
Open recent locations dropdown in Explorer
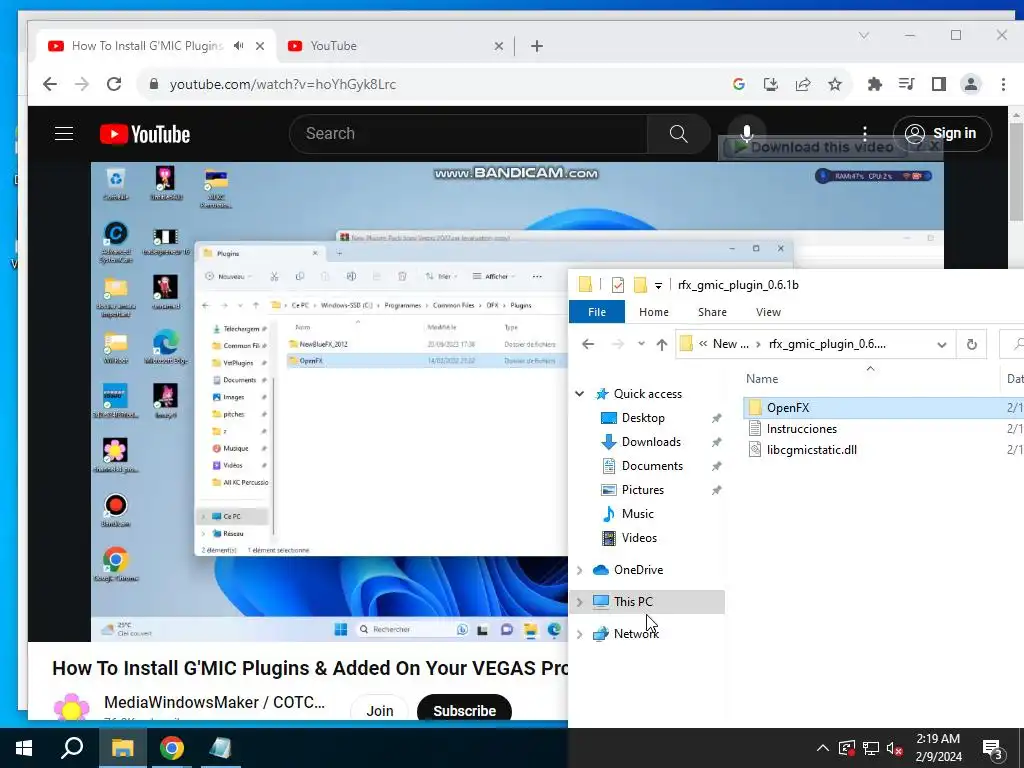641,344
